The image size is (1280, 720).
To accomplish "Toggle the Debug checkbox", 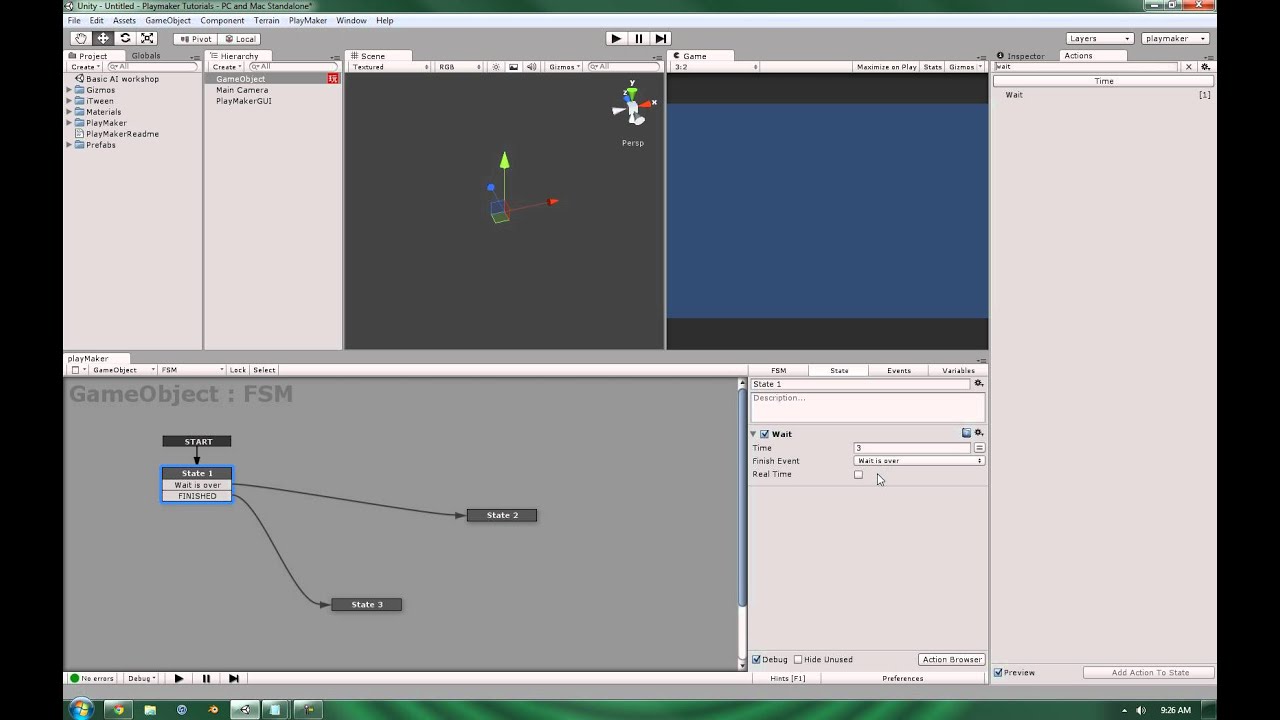I will 757,659.
